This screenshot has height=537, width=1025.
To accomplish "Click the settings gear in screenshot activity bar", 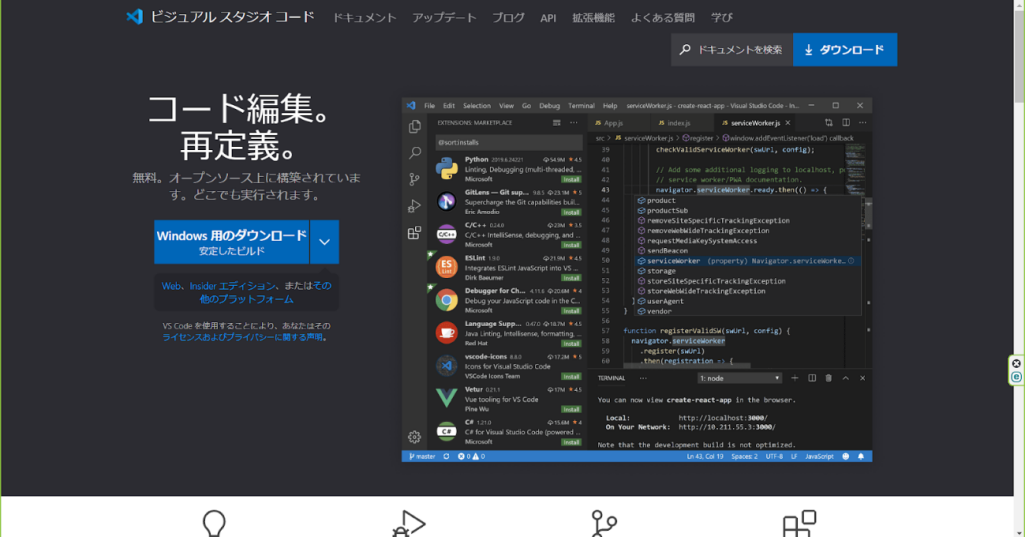I will (x=414, y=437).
